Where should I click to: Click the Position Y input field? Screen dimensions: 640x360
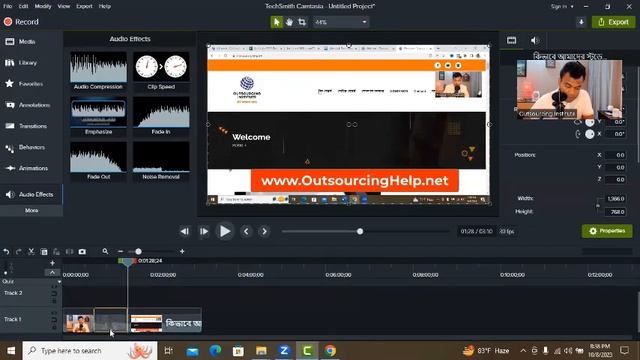coord(616,167)
